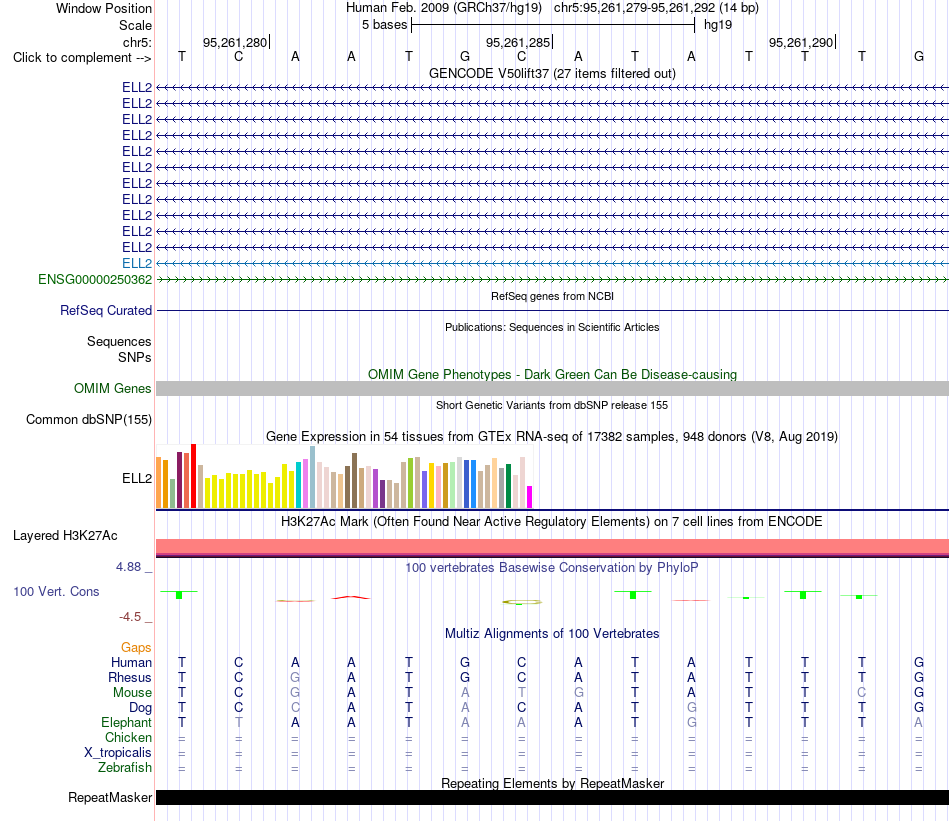
Task: Click the ELL2 label of GTEx chart
Action: [x=137, y=478]
